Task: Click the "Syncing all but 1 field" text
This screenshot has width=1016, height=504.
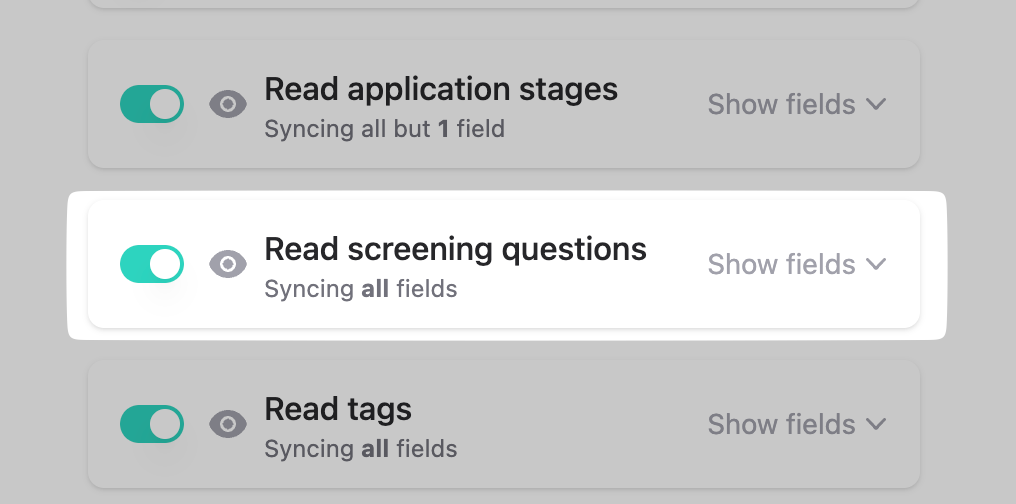Action: click(384, 129)
